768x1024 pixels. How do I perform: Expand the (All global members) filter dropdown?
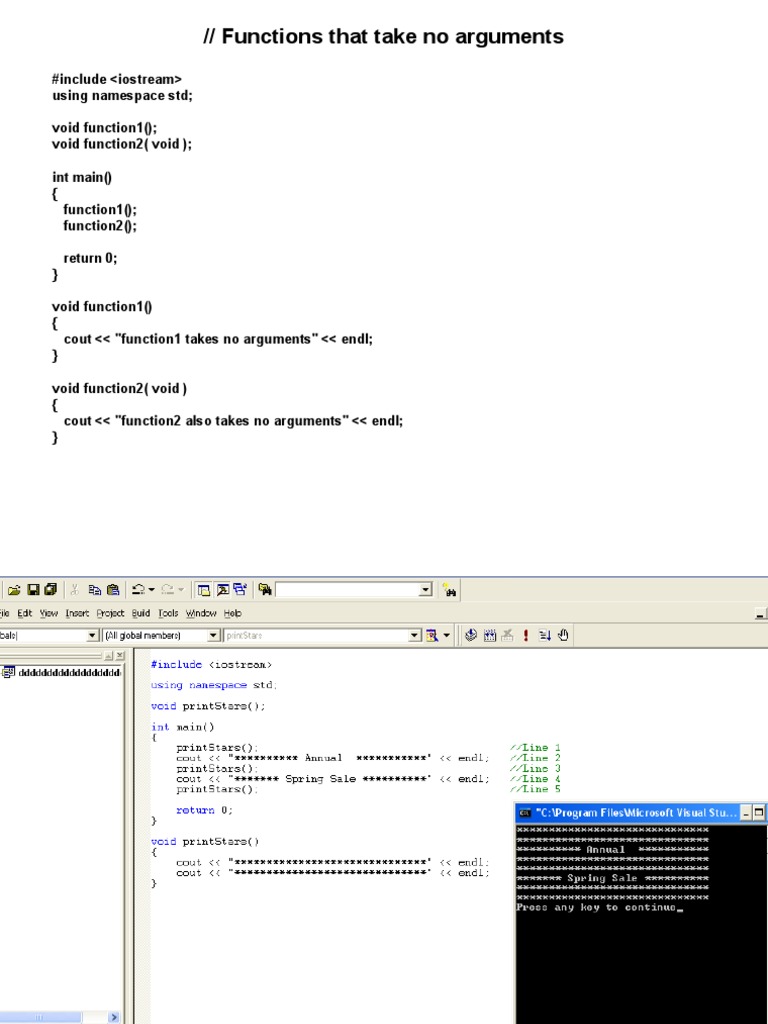coord(214,635)
